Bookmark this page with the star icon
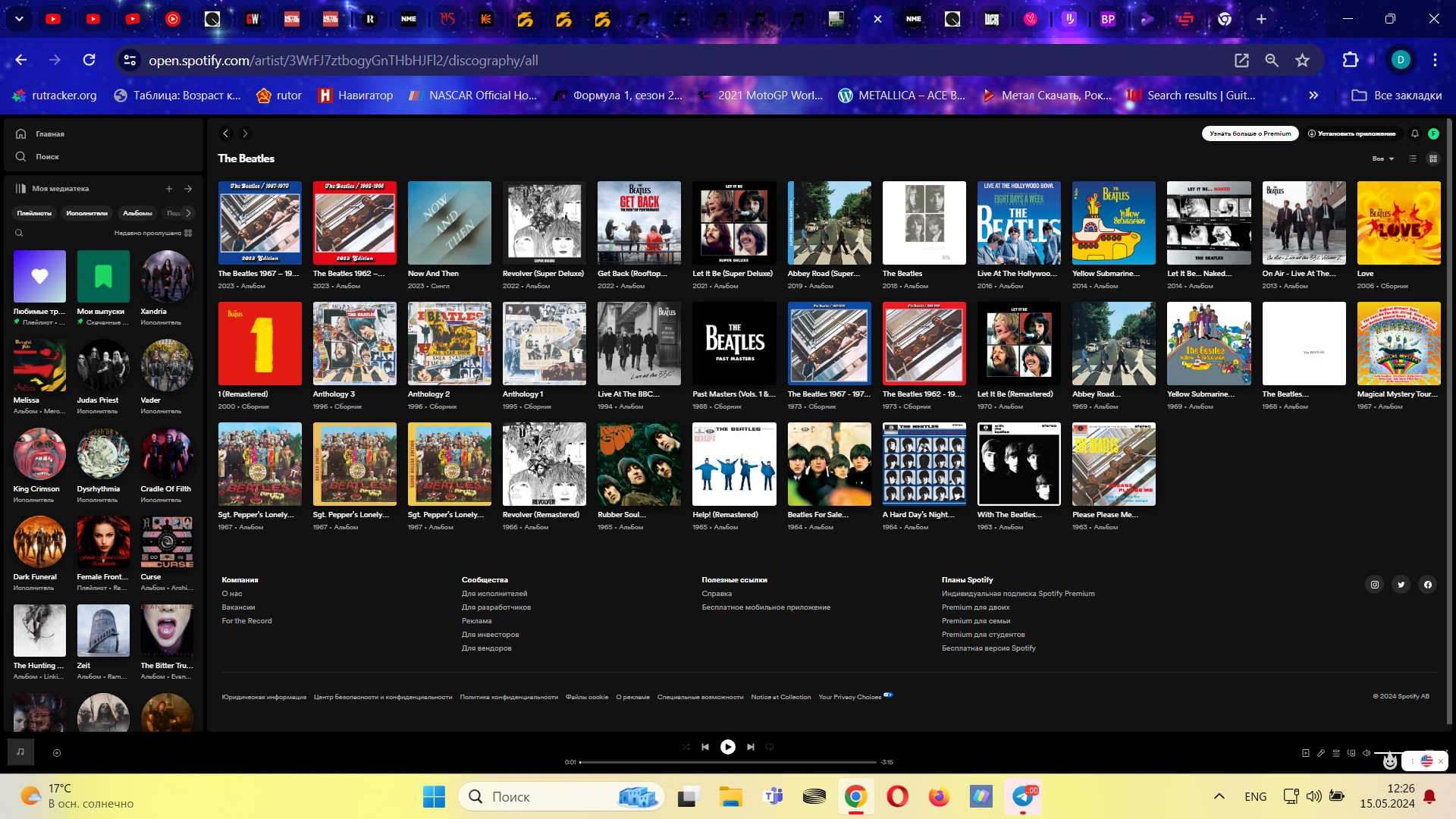Image resolution: width=1456 pixels, height=819 pixels. coord(1302,61)
